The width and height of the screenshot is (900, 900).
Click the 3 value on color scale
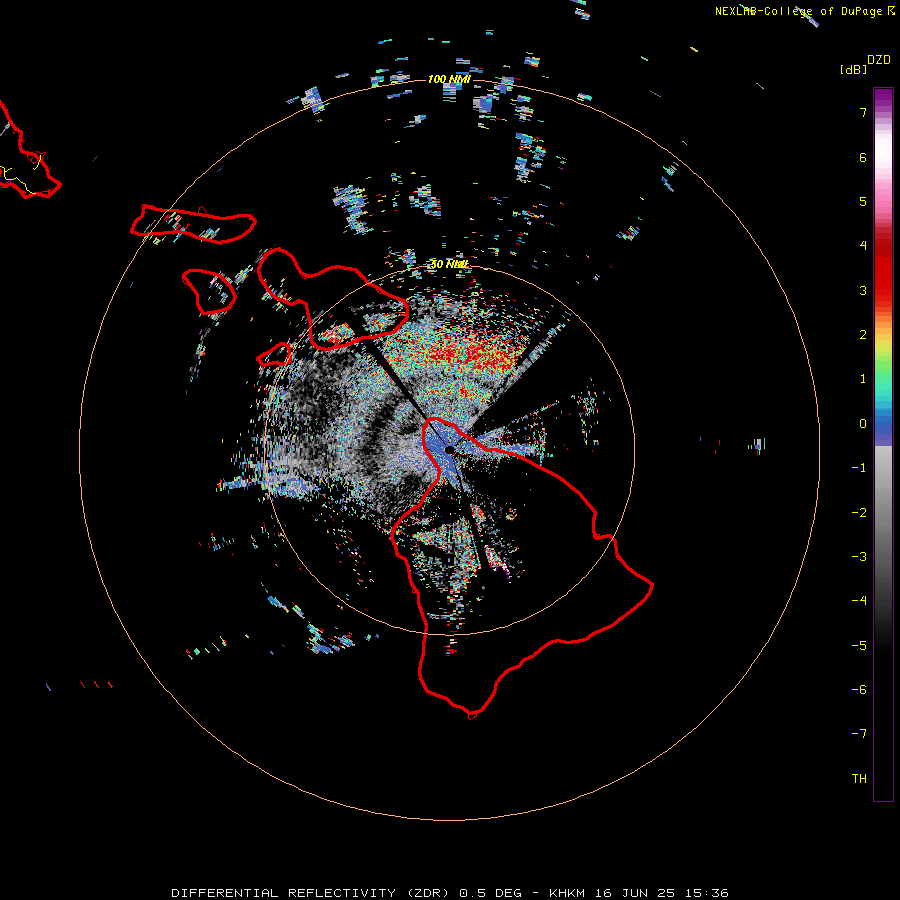[863, 290]
